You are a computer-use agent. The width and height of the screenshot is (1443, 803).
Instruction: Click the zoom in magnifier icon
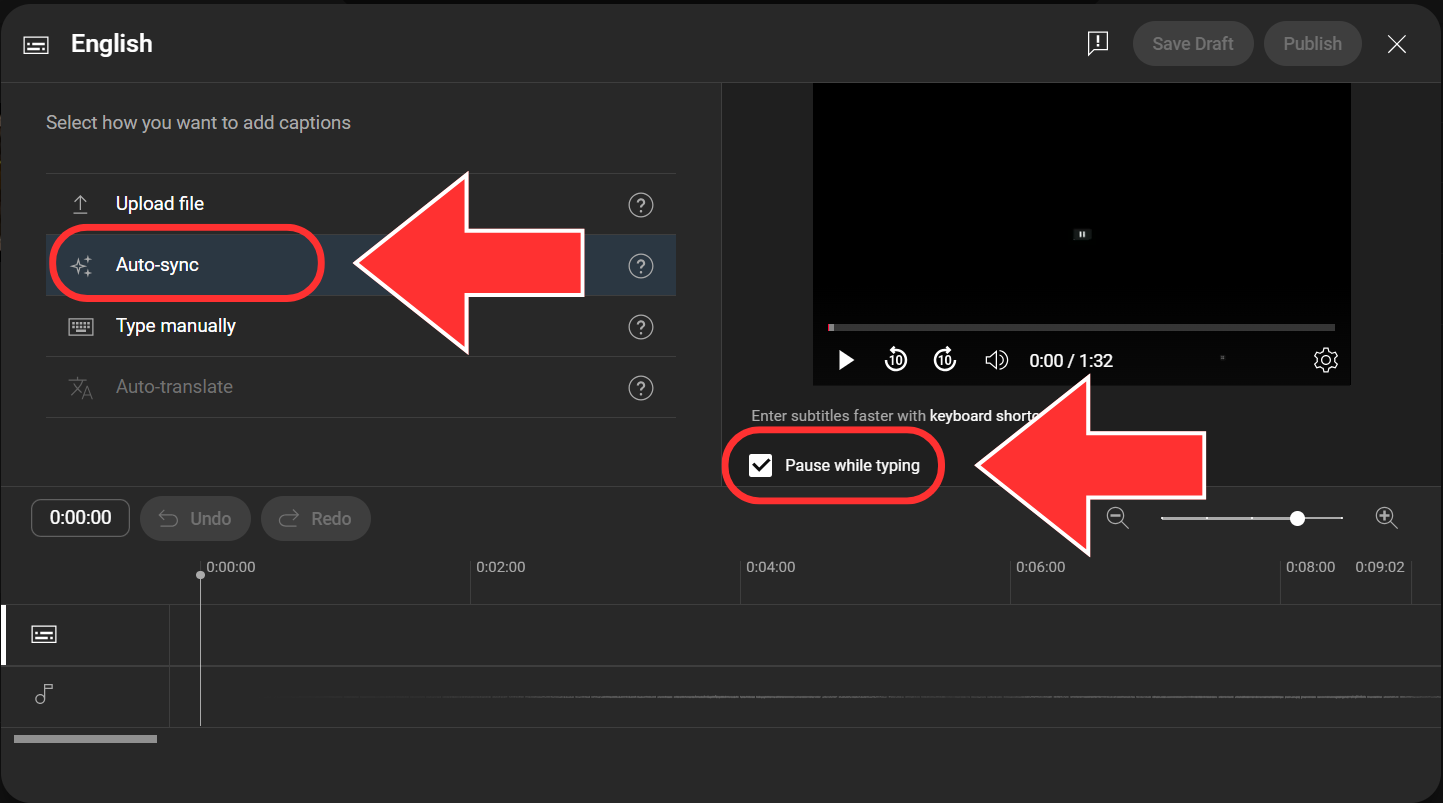pos(1386,518)
